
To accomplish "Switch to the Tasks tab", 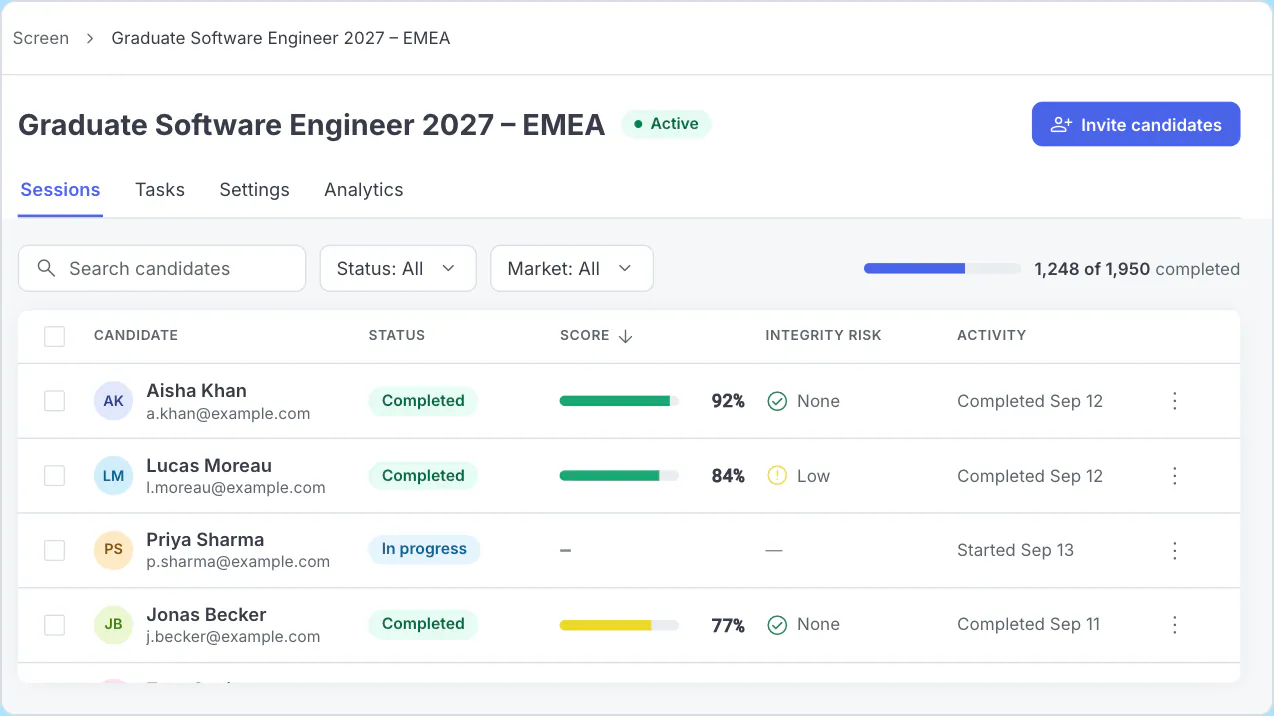I will 160,190.
